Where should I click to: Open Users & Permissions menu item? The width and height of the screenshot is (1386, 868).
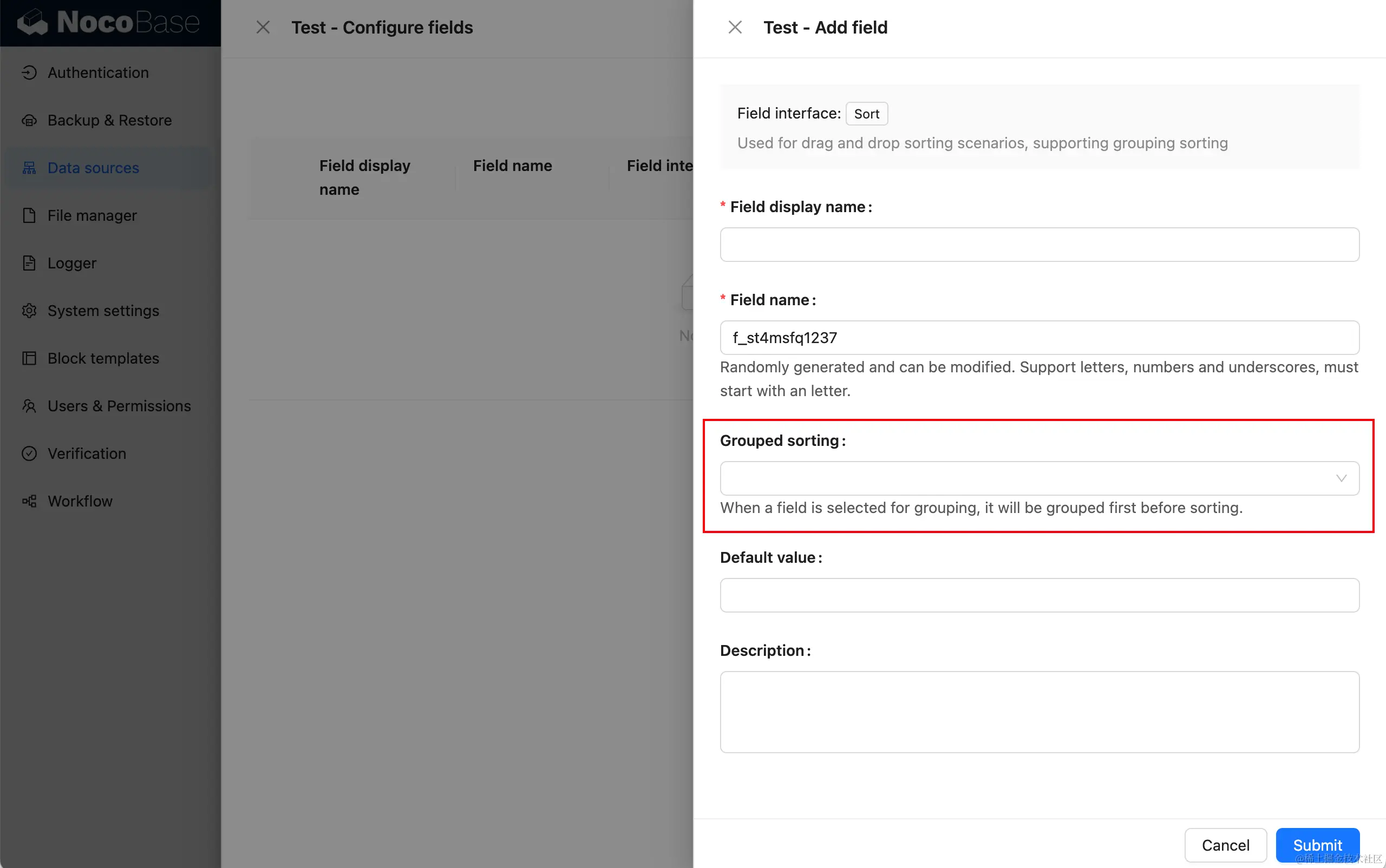point(119,406)
